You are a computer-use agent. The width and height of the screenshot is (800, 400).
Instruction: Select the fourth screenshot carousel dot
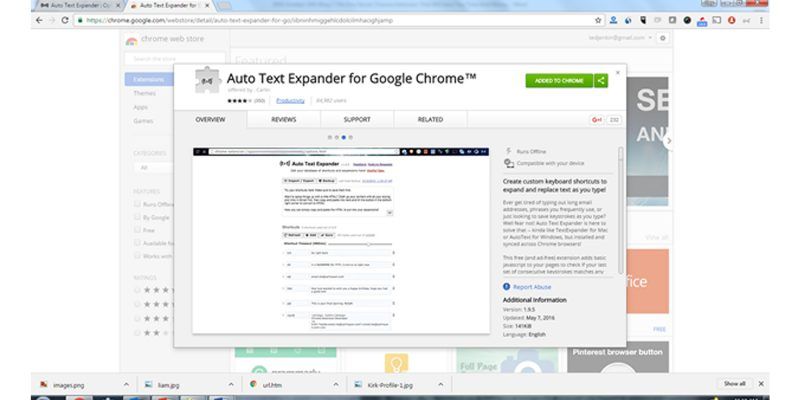point(351,137)
